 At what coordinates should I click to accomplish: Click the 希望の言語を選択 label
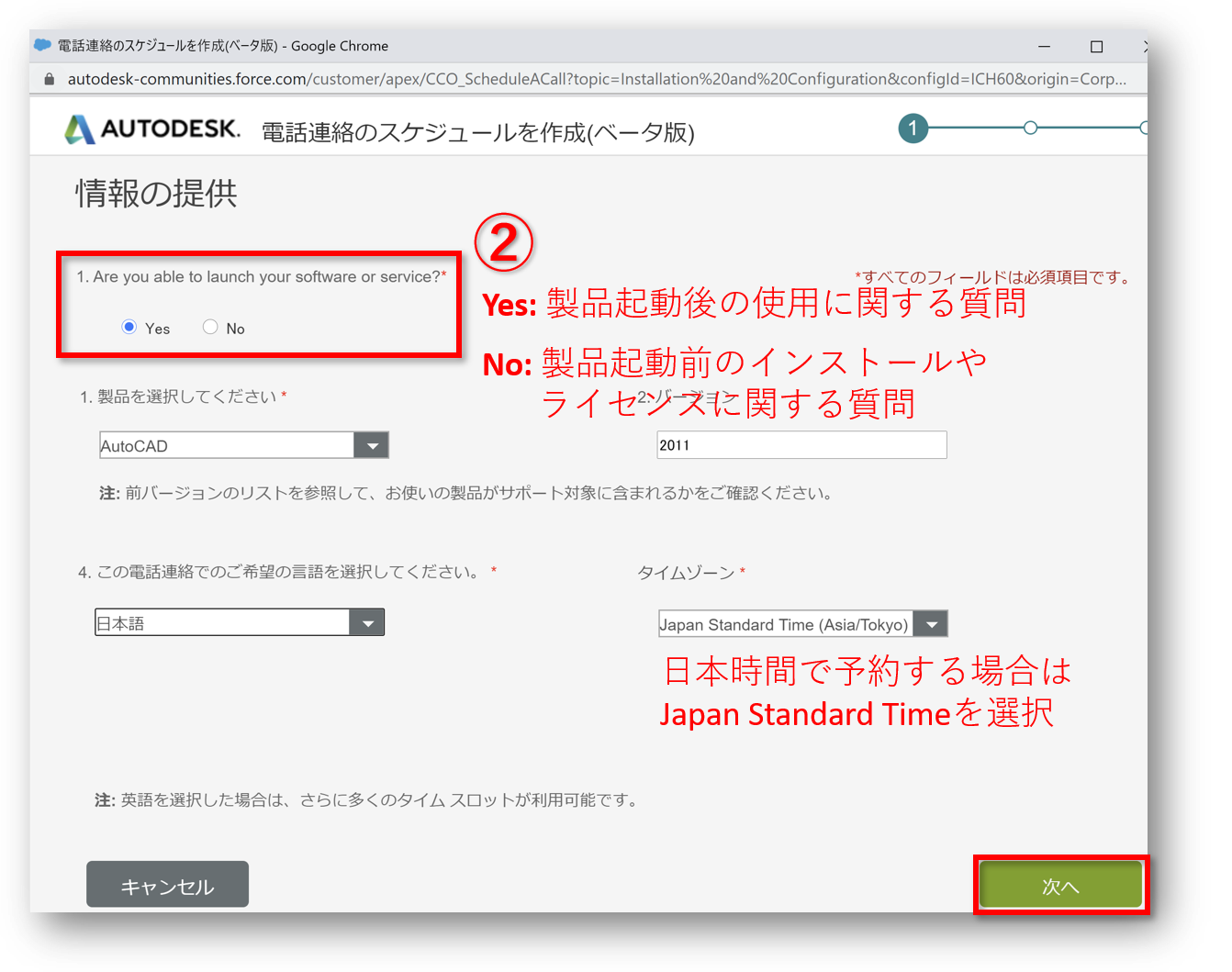[x=287, y=572]
